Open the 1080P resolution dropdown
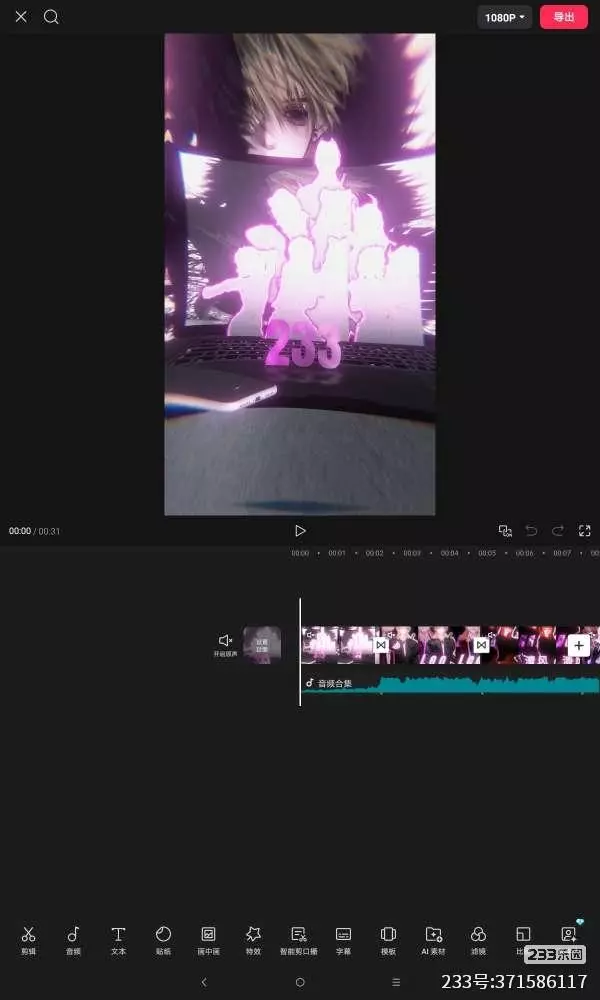Screen dimensions: 600x1000 (x=504, y=17)
